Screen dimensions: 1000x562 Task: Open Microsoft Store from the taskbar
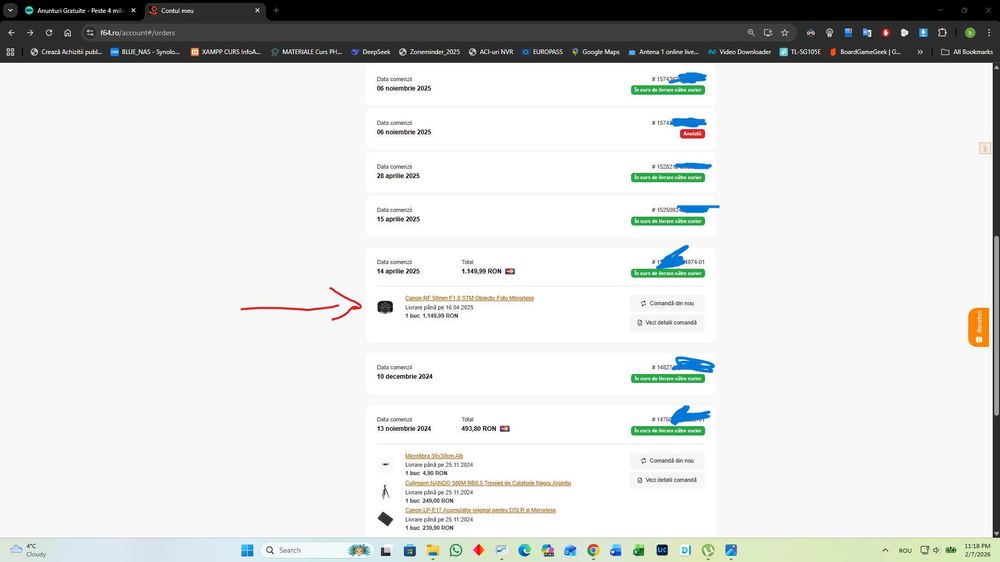pyautogui.click(x=409, y=550)
